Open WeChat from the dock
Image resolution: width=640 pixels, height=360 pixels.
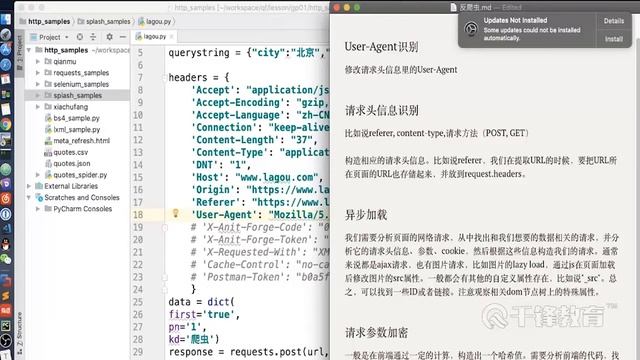tap(6, 259)
